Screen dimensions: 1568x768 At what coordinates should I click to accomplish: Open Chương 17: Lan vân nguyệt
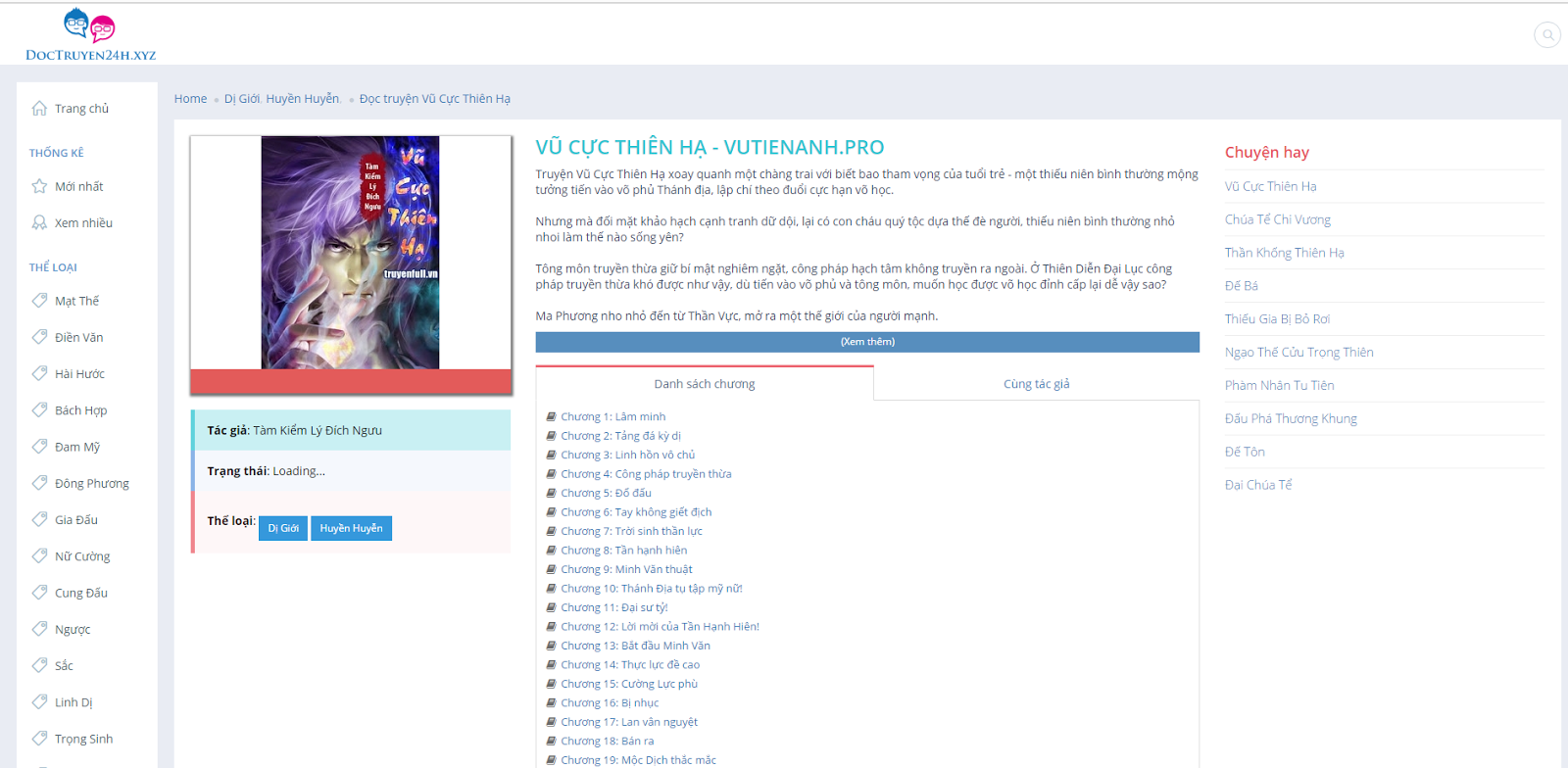(x=629, y=722)
